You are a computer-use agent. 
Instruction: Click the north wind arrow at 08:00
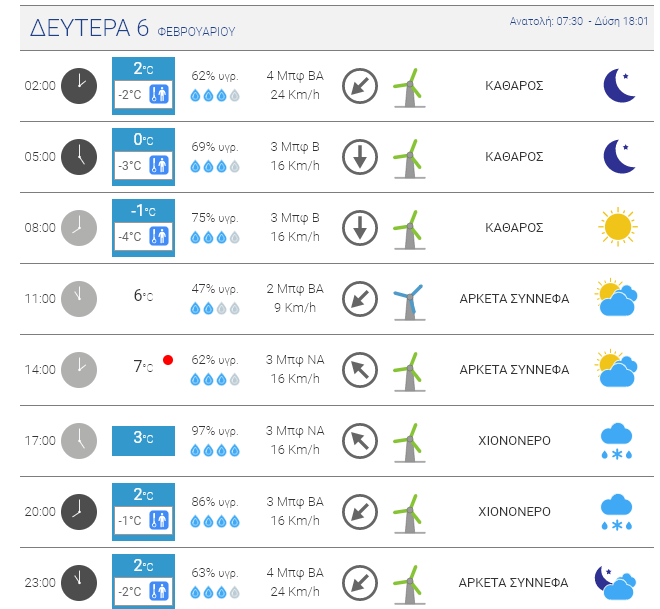pyautogui.click(x=359, y=228)
